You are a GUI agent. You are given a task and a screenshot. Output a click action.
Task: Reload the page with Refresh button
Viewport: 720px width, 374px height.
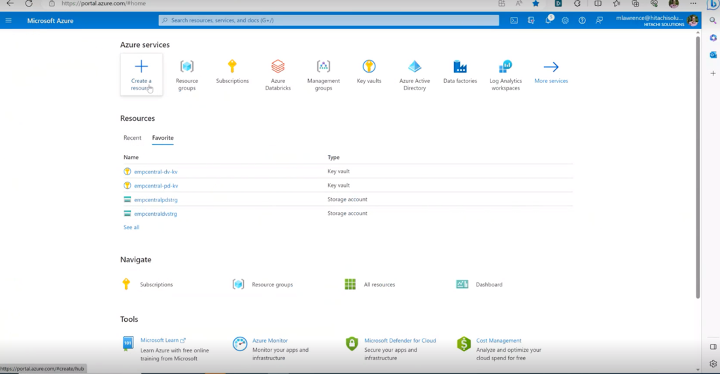coord(28,4)
